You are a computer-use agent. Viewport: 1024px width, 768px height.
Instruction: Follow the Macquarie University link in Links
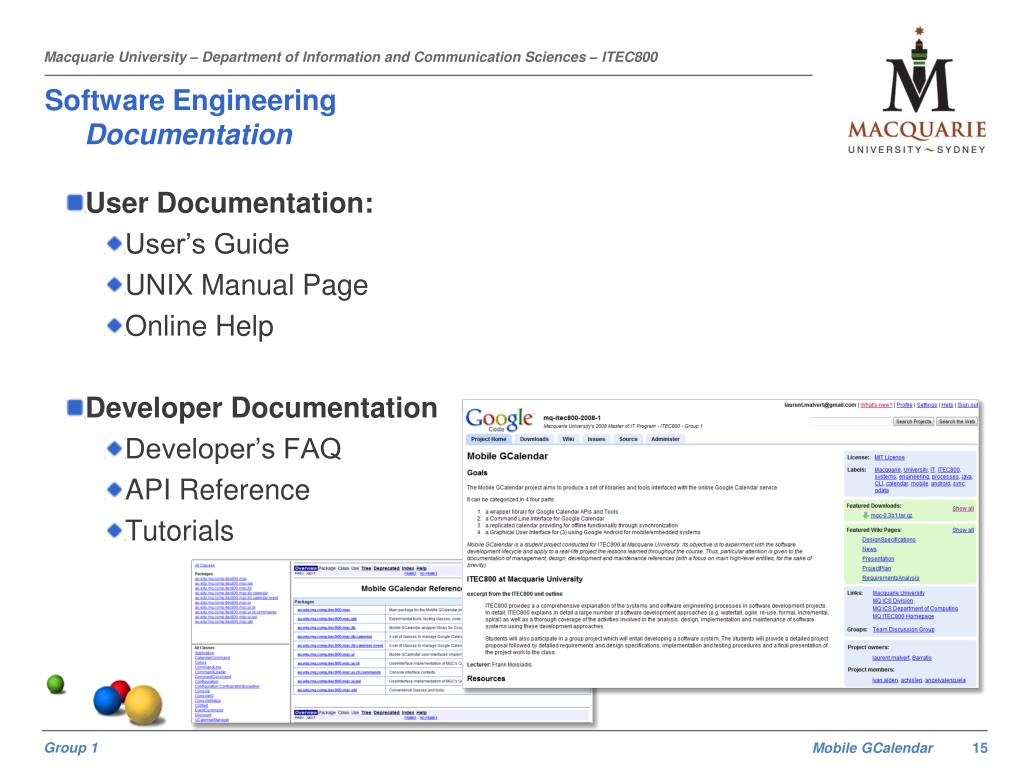(x=899, y=593)
